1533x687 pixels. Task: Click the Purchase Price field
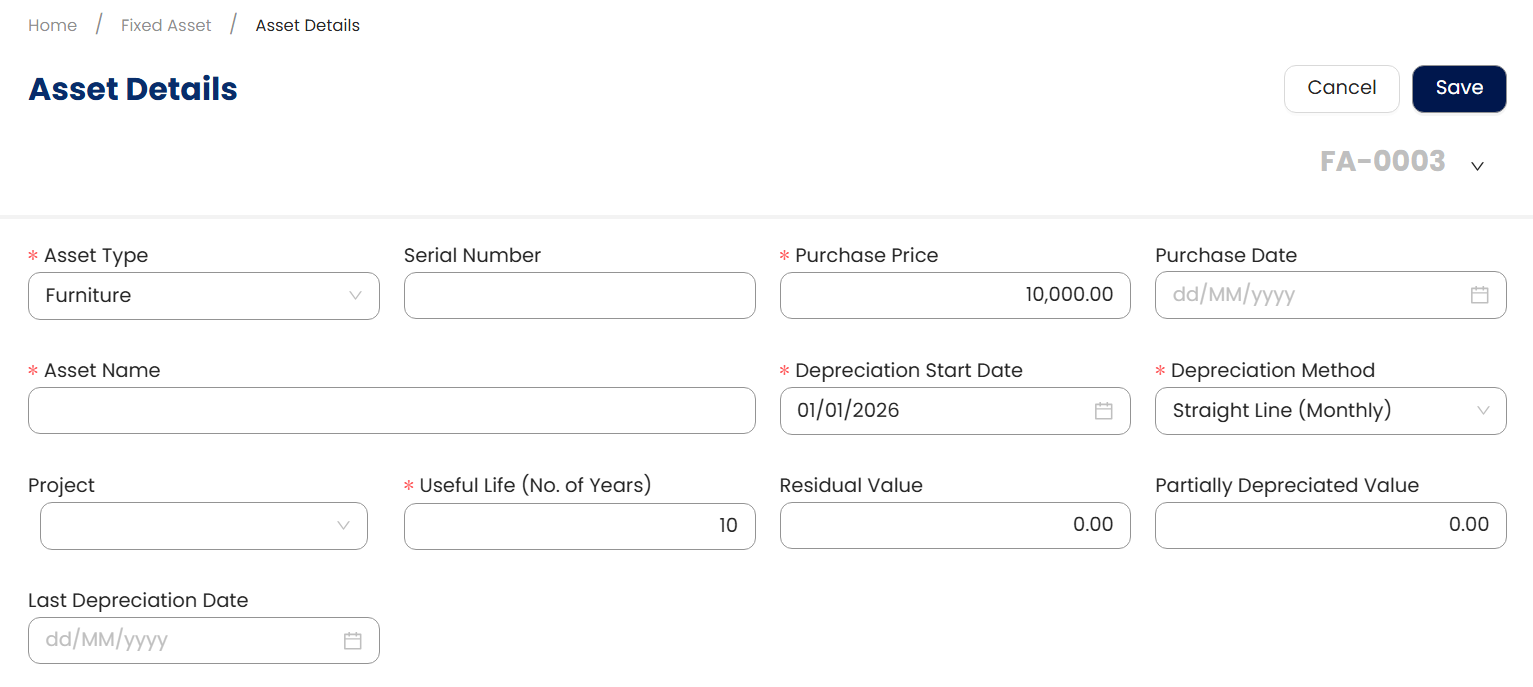(954, 296)
